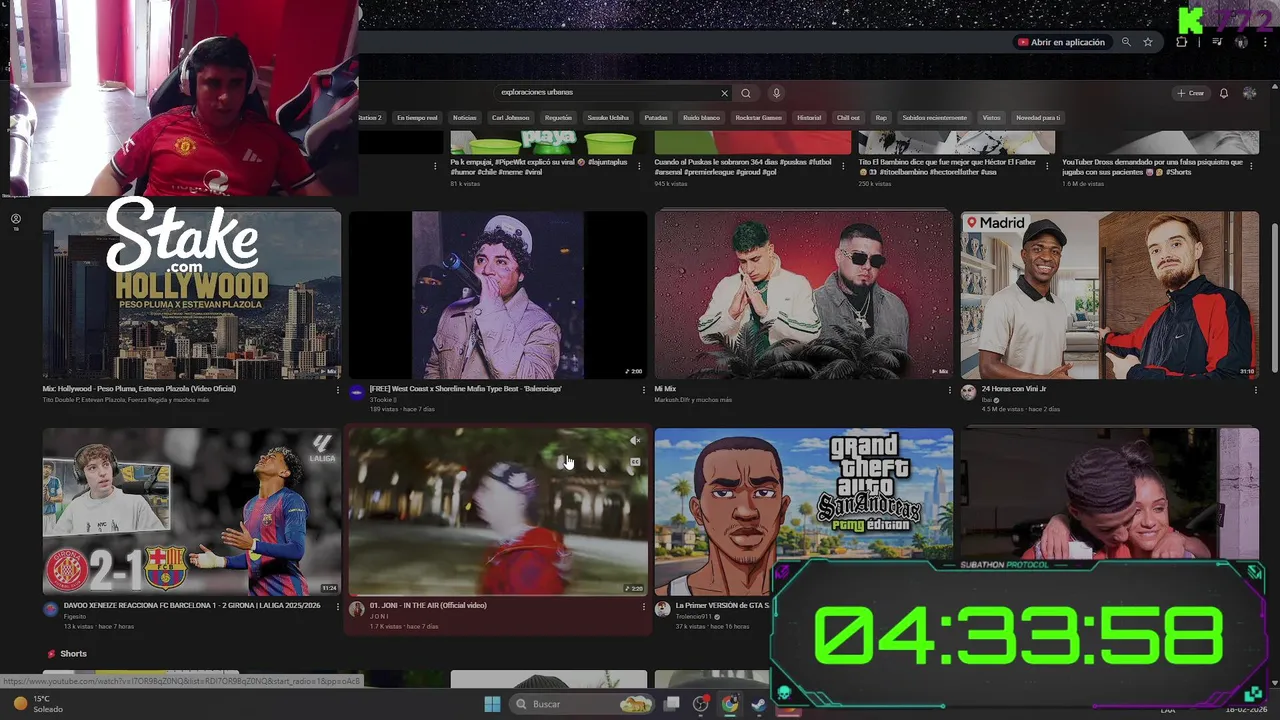Select the 'Novedad para ti' chip
The height and width of the screenshot is (720, 1280).
pyautogui.click(x=1038, y=117)
